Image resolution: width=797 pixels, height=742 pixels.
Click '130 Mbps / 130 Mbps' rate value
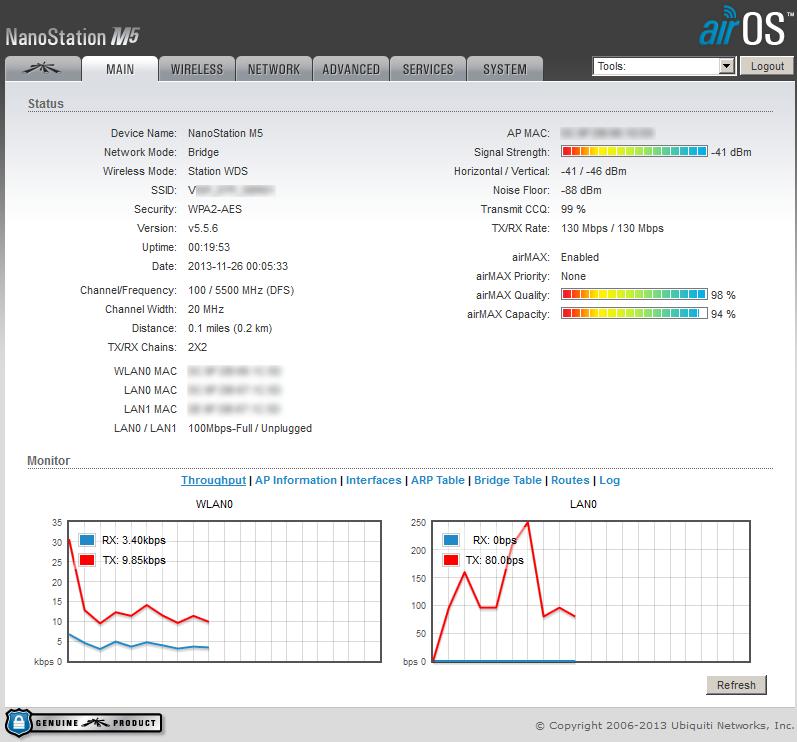[x=612, y=228]
